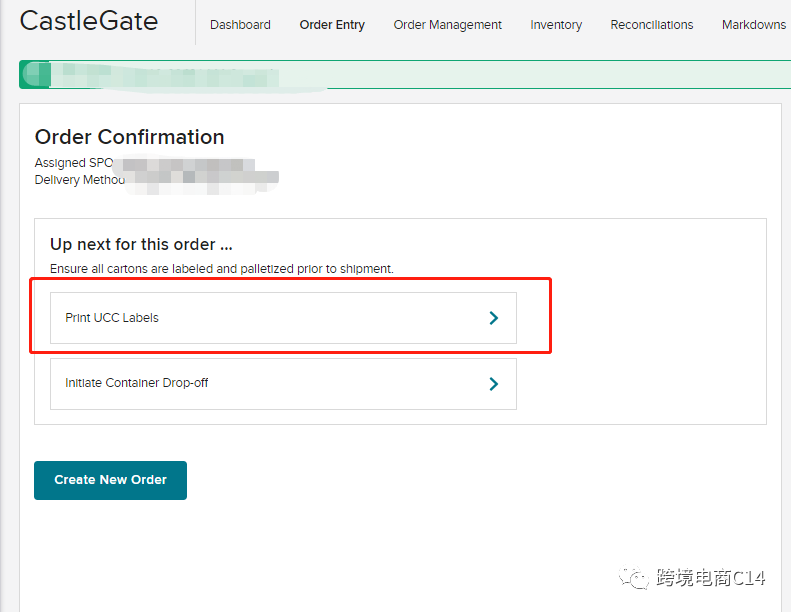Screen dimensions: 791x612
Task: Select the Delivery Method label
Action: (80, 180)
